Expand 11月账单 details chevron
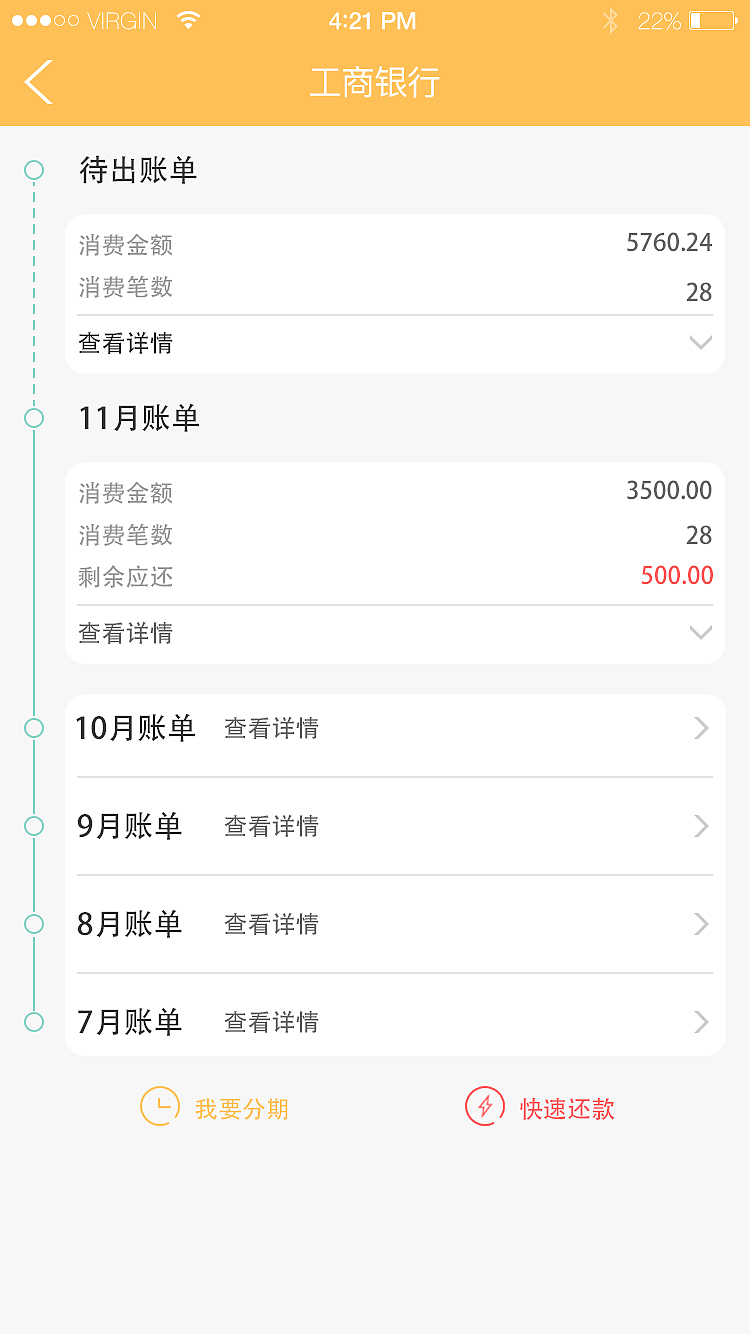 point(700,632)
